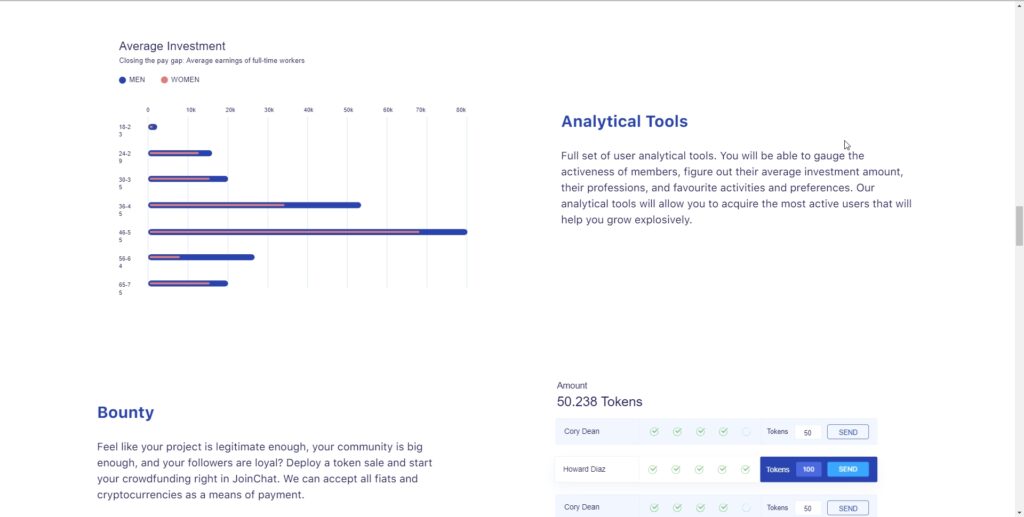Viewport: 1024px width, 517px height.
Task: Tick the empty circle in bottom Cory Dean row
Action: tap(746, 508)
